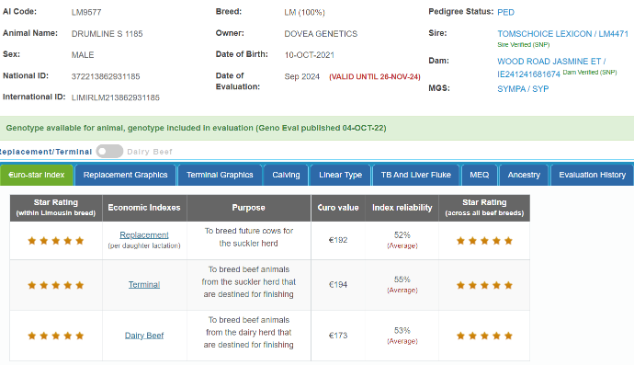Screen dimensions: 634x365
Task: Go to the Linear Type tab
Action: click(340, 175)
